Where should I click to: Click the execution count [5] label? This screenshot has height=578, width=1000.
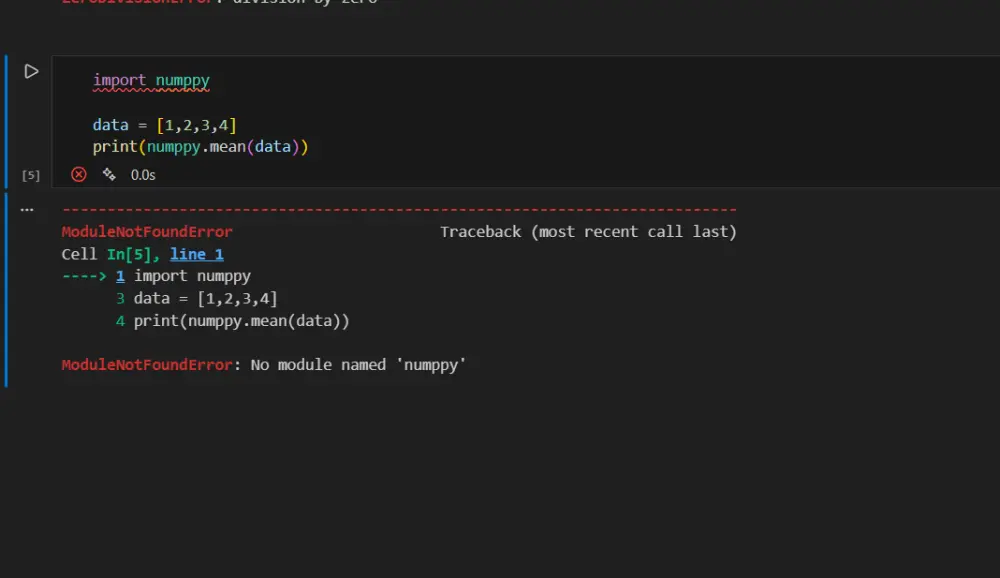[30, 174]
